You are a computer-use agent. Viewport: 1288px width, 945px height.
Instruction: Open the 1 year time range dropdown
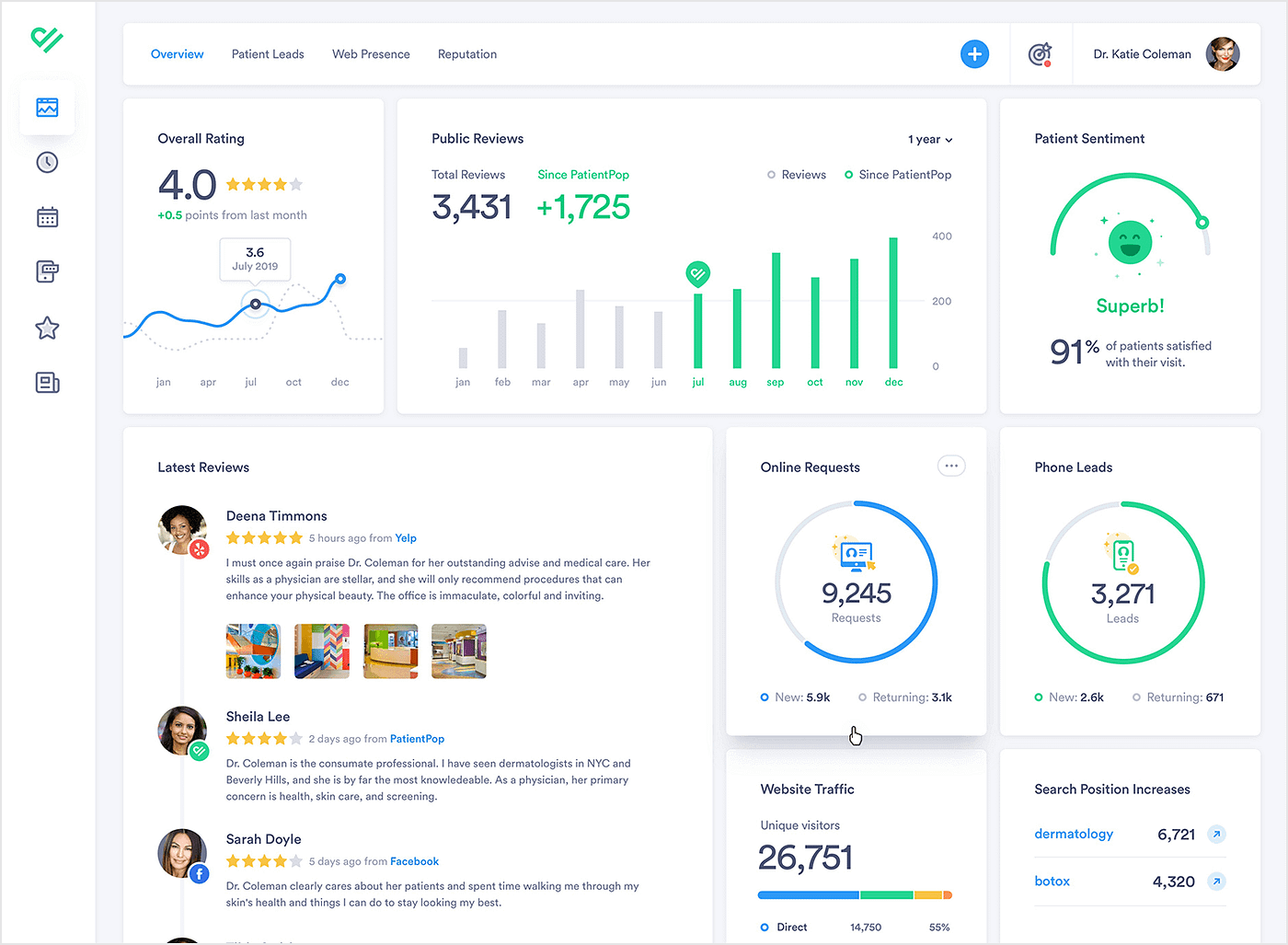929,139
